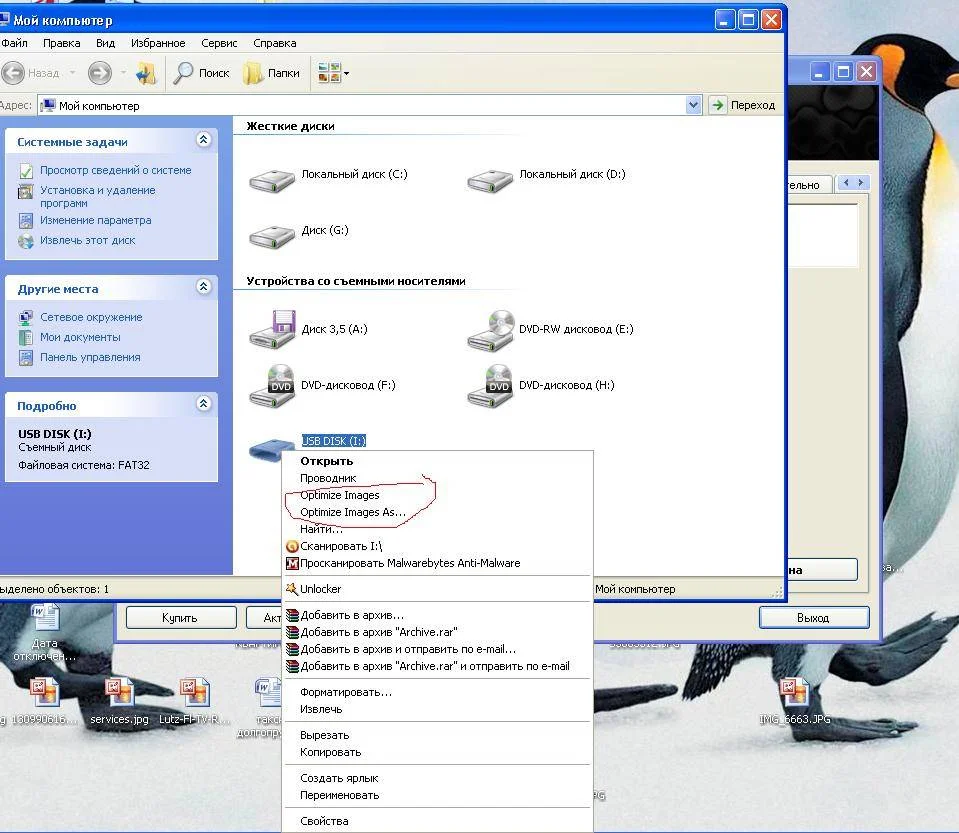The image size is (959, 833).
Task: Open Установка и удаление программ link
Action: tap(98, 196)
